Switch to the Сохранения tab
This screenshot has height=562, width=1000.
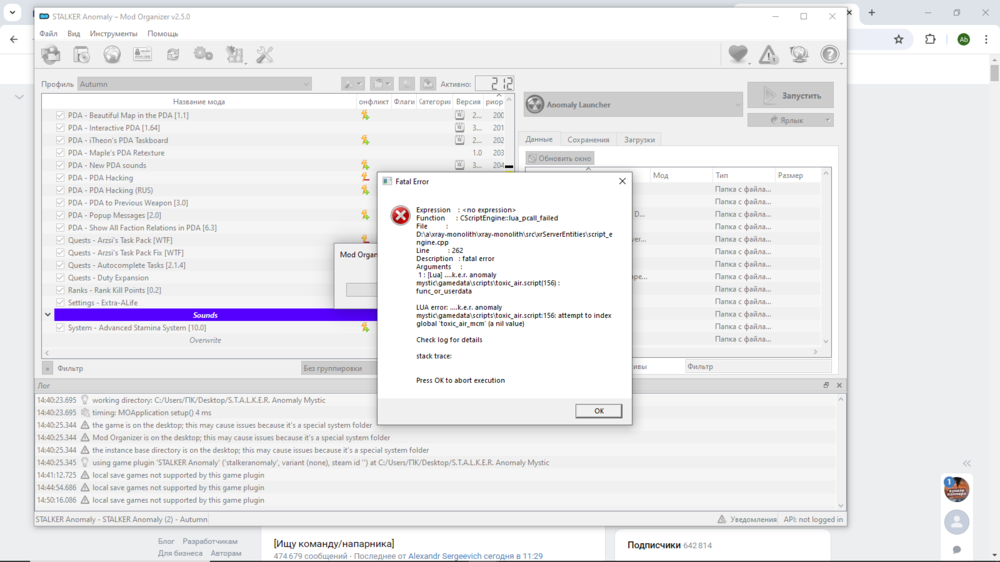pos(588,140)
